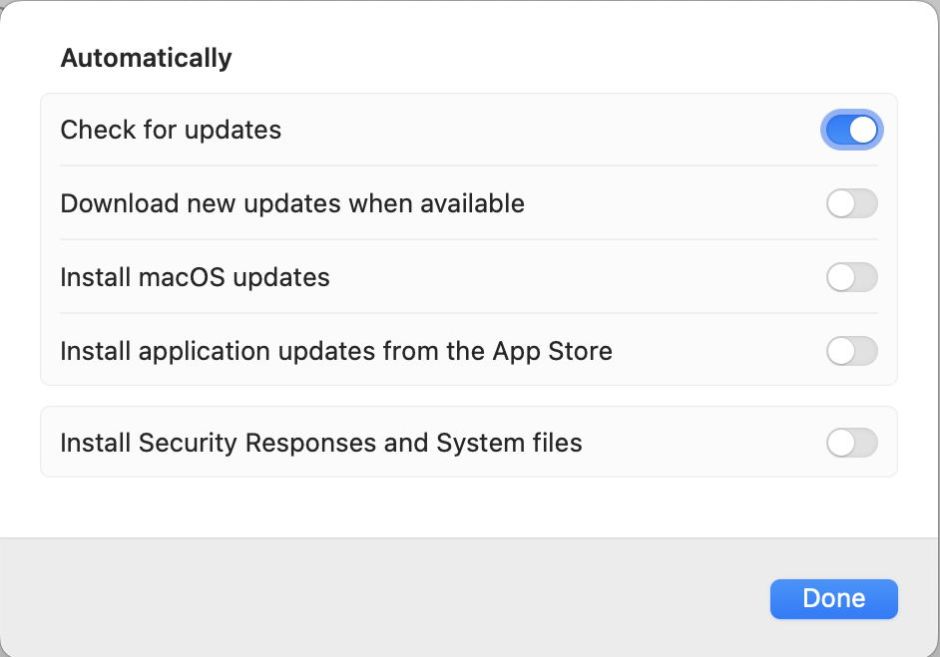This screenshot has width=940, height=657.
Task: Click the Done button
Action: (x=834, y=598)
